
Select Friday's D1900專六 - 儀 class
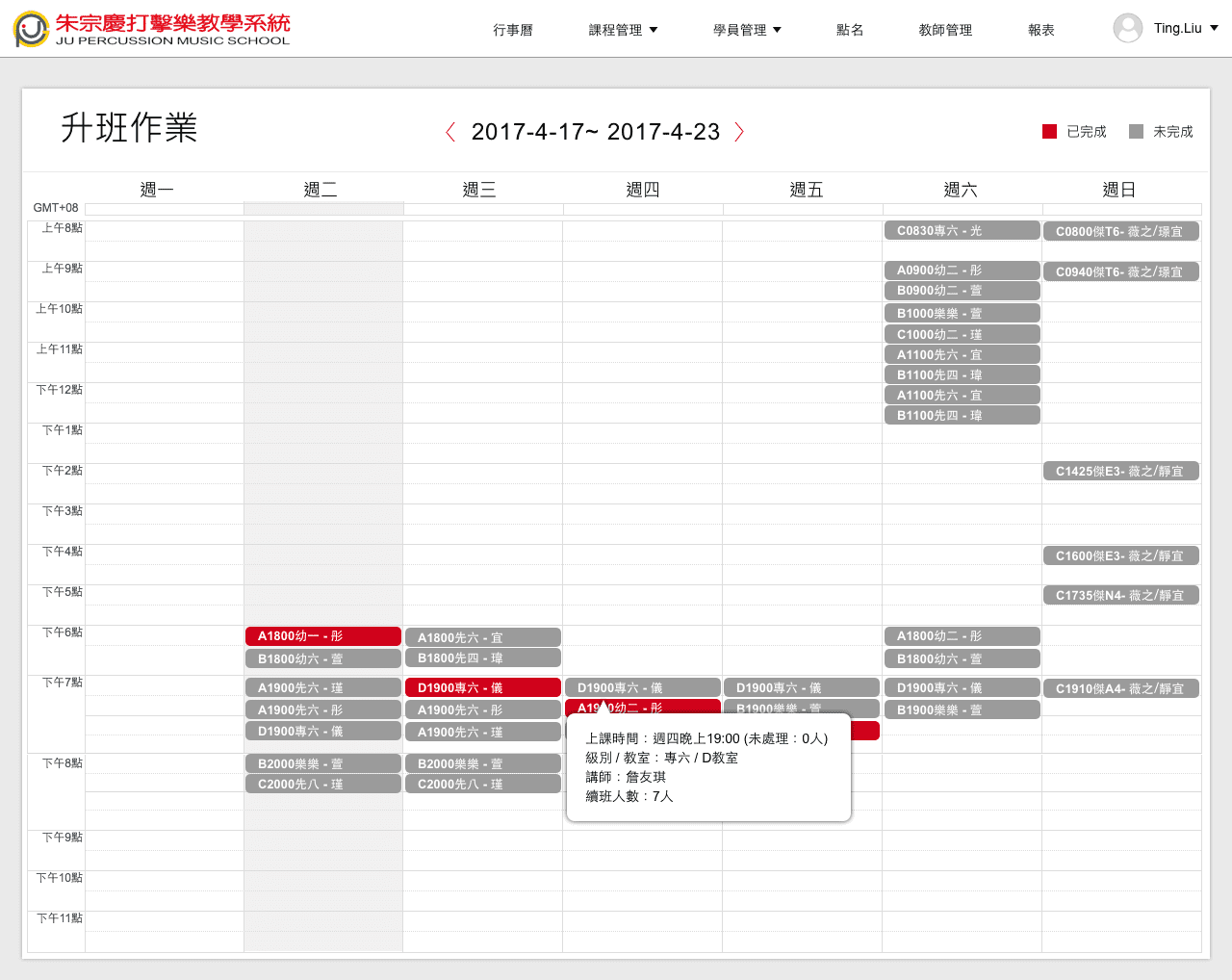[x=802, y=688]
